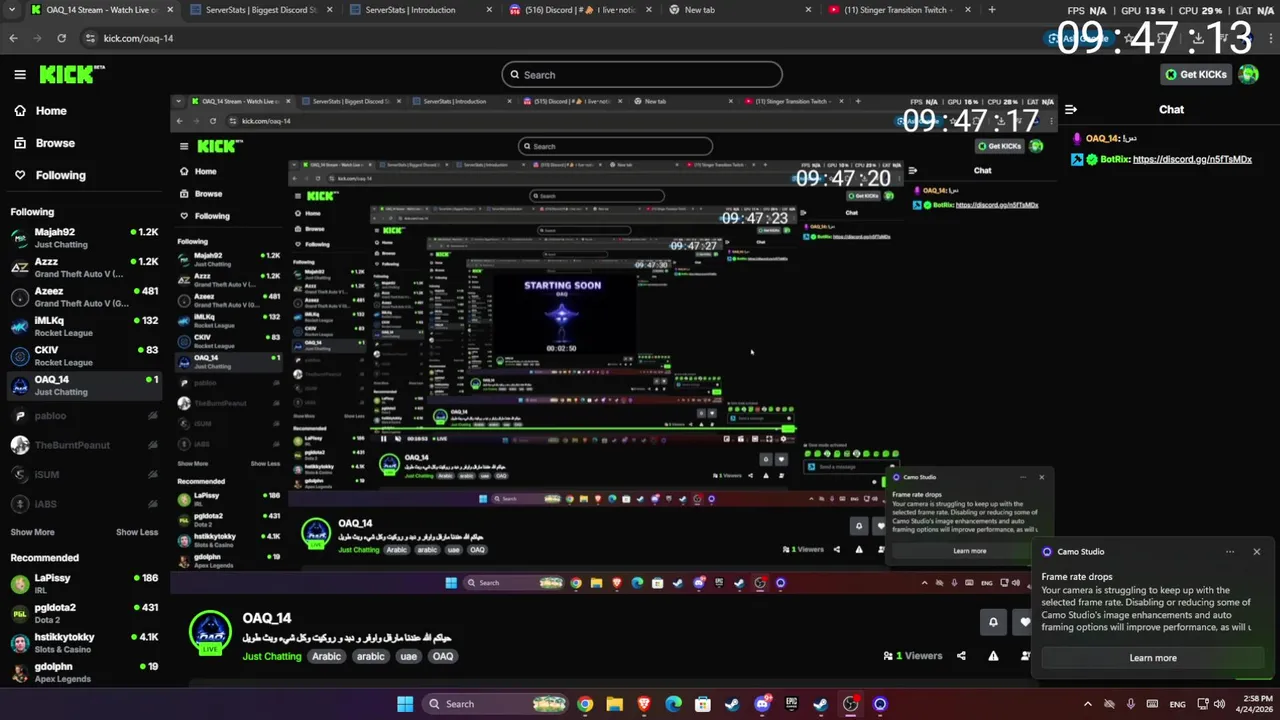Open CKIV Rocket League channel
Image resolution: width=1280 pixels, height=720 pixels.
pos(85,356)
